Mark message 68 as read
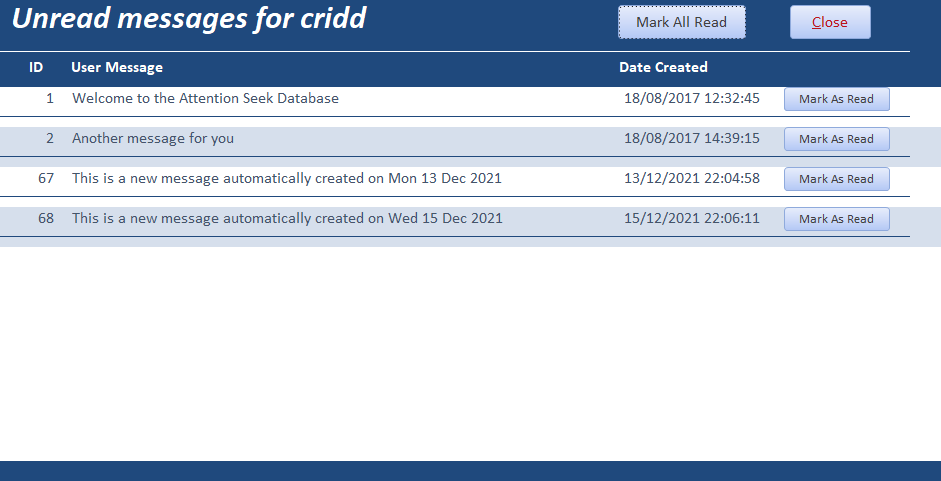Screen dimensions: 941x481 tap(837, 219)
